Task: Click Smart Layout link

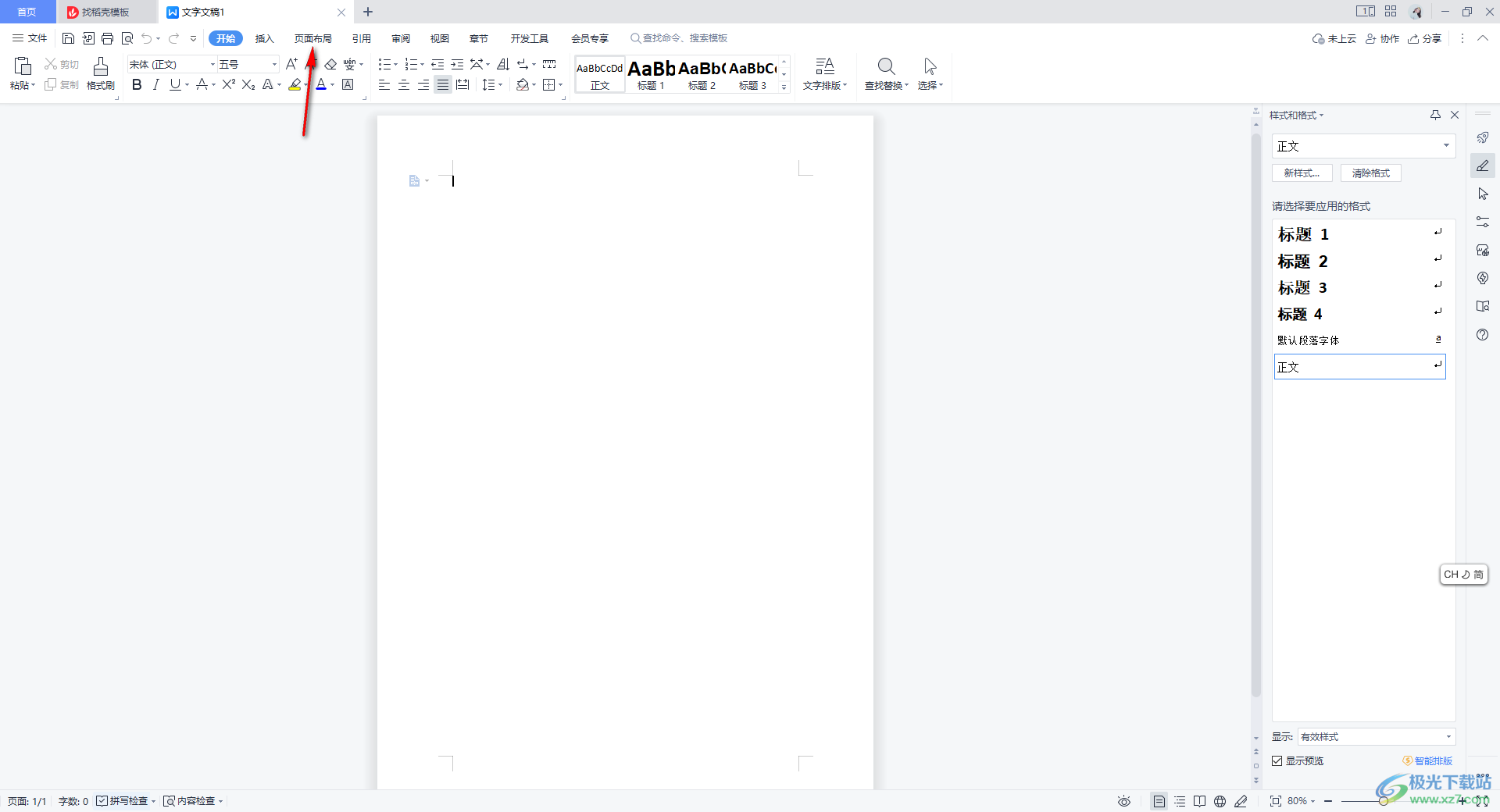Action: (x=1427, y=760)
